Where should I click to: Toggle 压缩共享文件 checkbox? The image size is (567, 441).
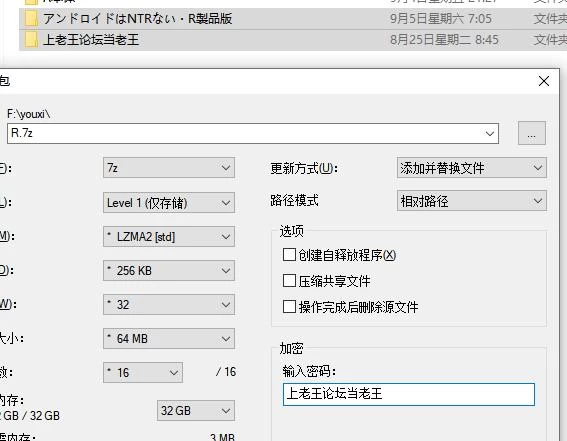pyautogui.click(x=289, y=281)
